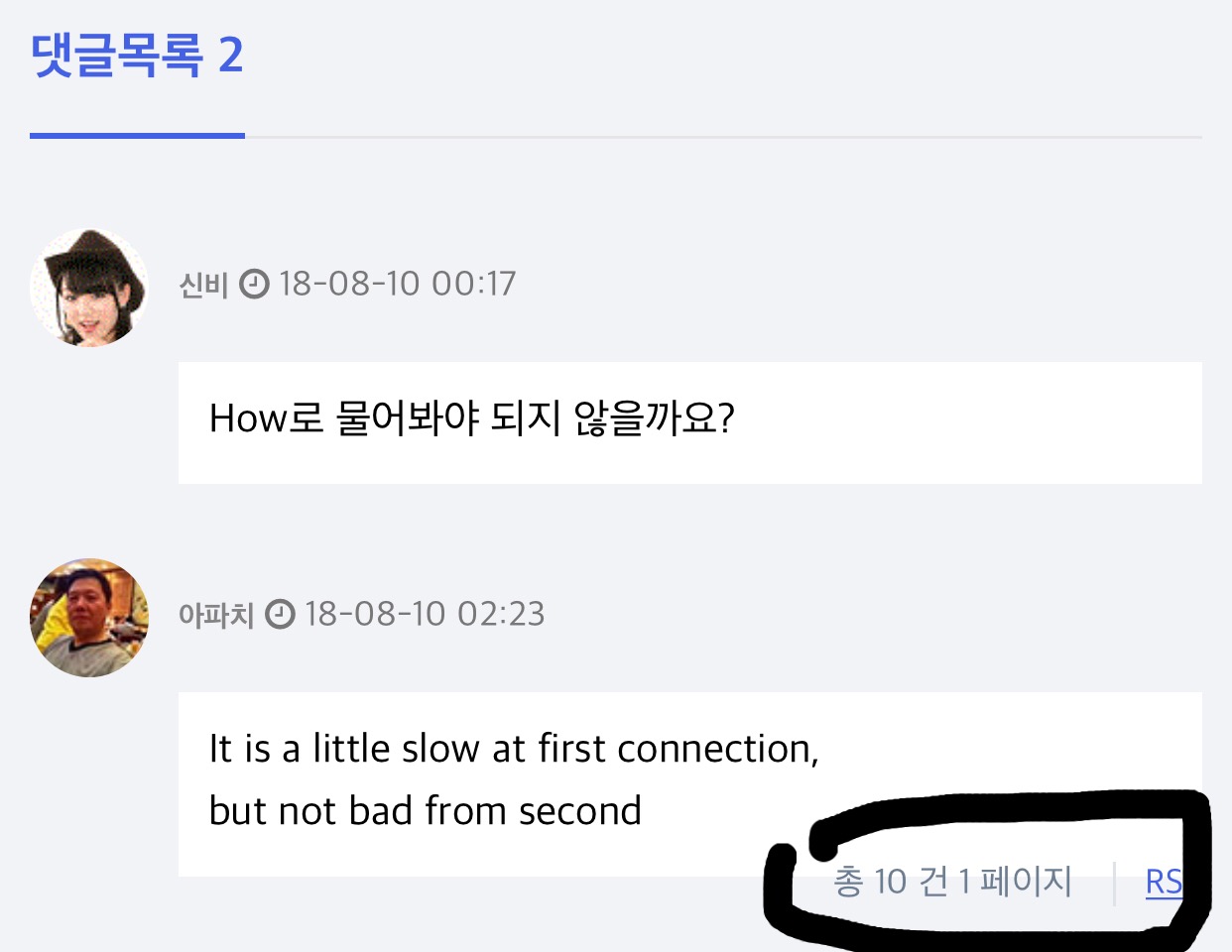
Task: Click the timestamp 18-08-10 00:17
Action: [x=397, y=285]
